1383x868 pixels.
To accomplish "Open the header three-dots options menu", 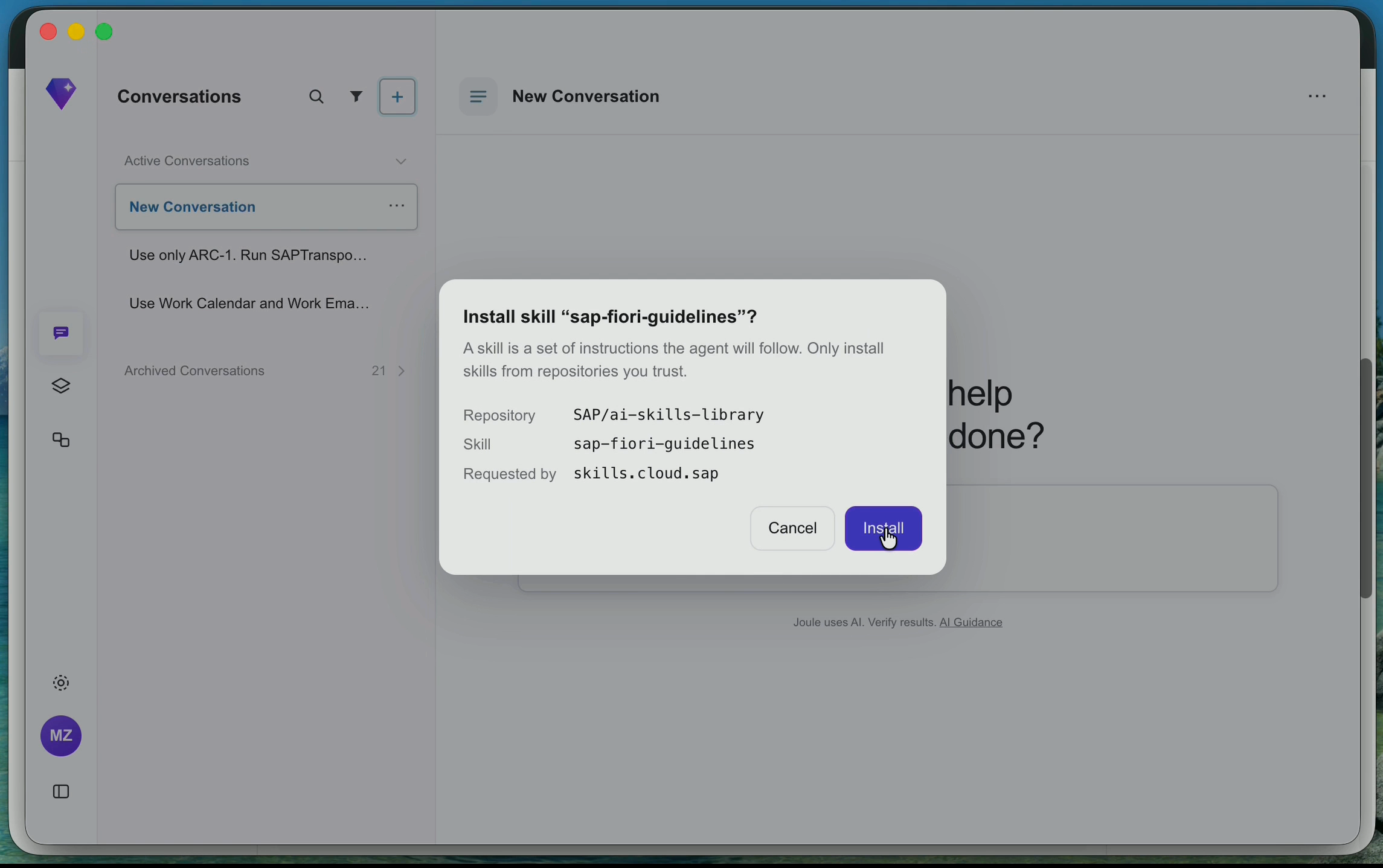I will (x=1317, y=97).
